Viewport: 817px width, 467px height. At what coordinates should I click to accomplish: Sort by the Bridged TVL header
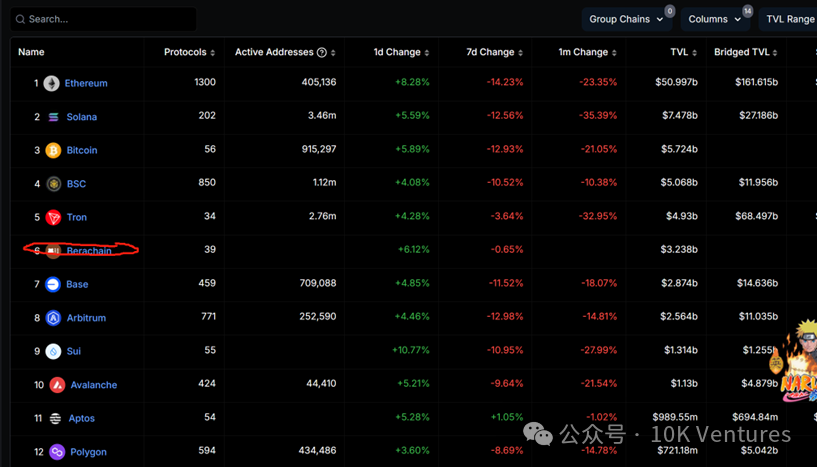coord(746,52)
